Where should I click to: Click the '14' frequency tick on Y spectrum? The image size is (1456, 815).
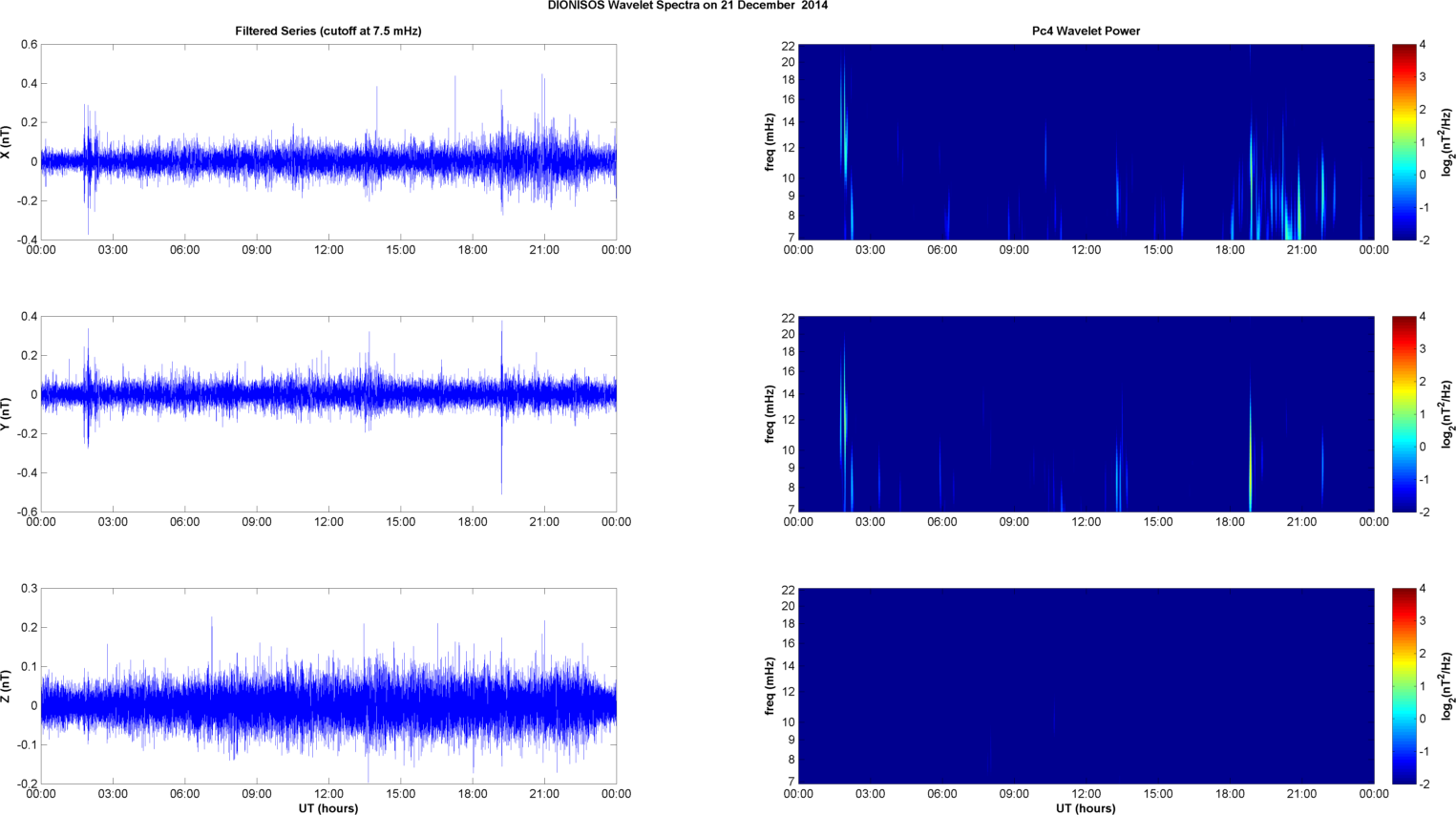pos(789,394)
